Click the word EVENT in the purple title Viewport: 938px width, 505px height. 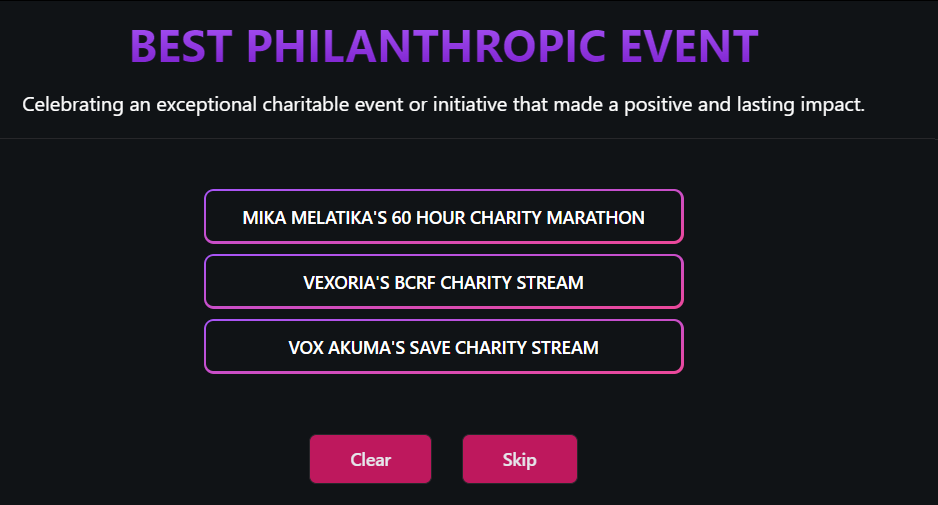pos(689,46)
